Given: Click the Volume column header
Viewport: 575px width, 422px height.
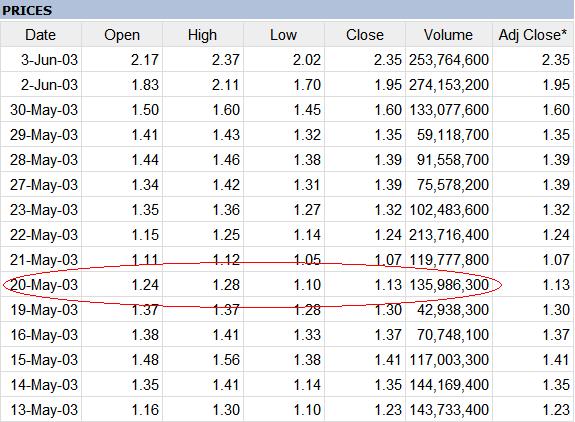Looking at the screenshot, I should (448, 35).
